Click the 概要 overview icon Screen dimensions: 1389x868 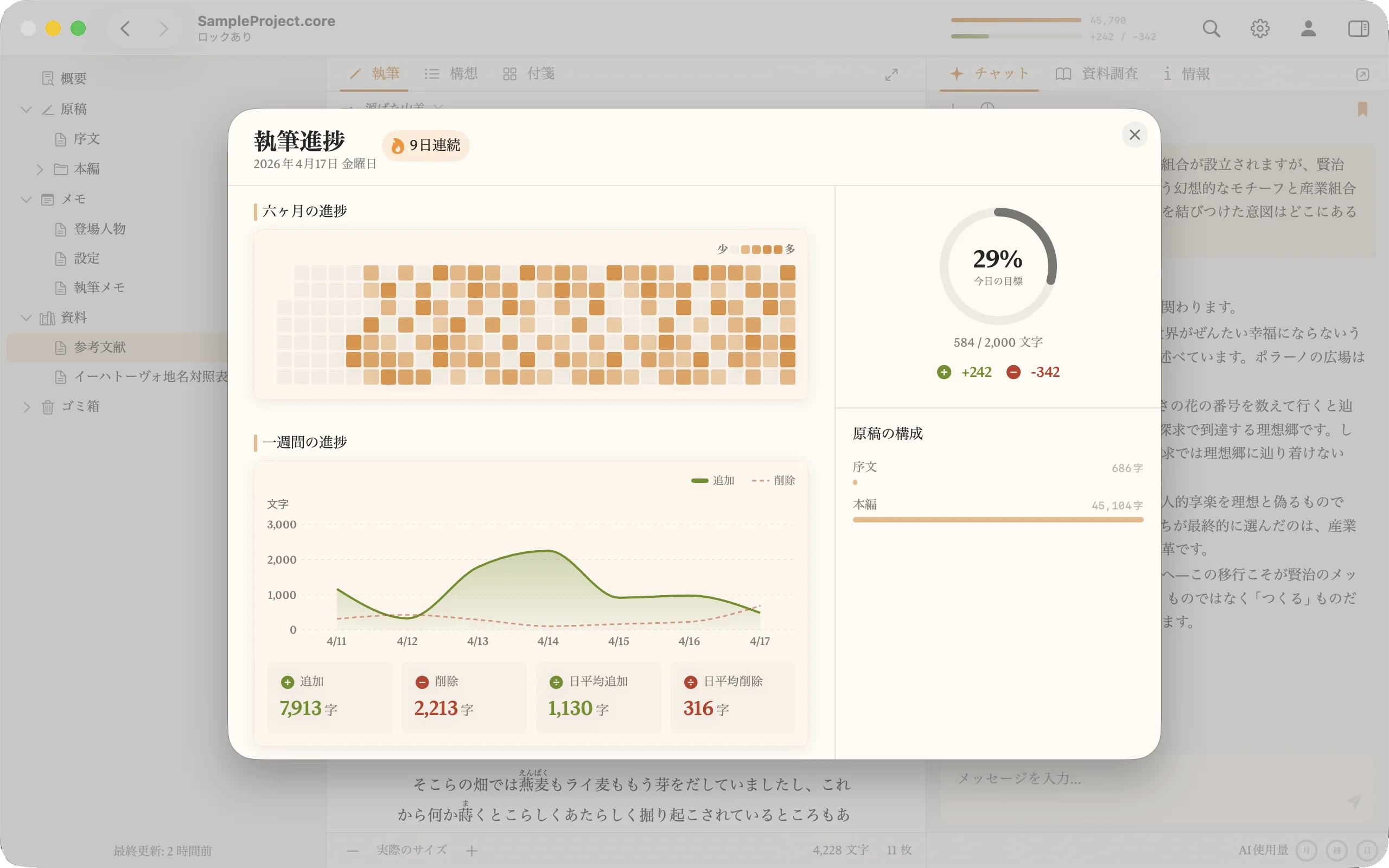[48, 78]
